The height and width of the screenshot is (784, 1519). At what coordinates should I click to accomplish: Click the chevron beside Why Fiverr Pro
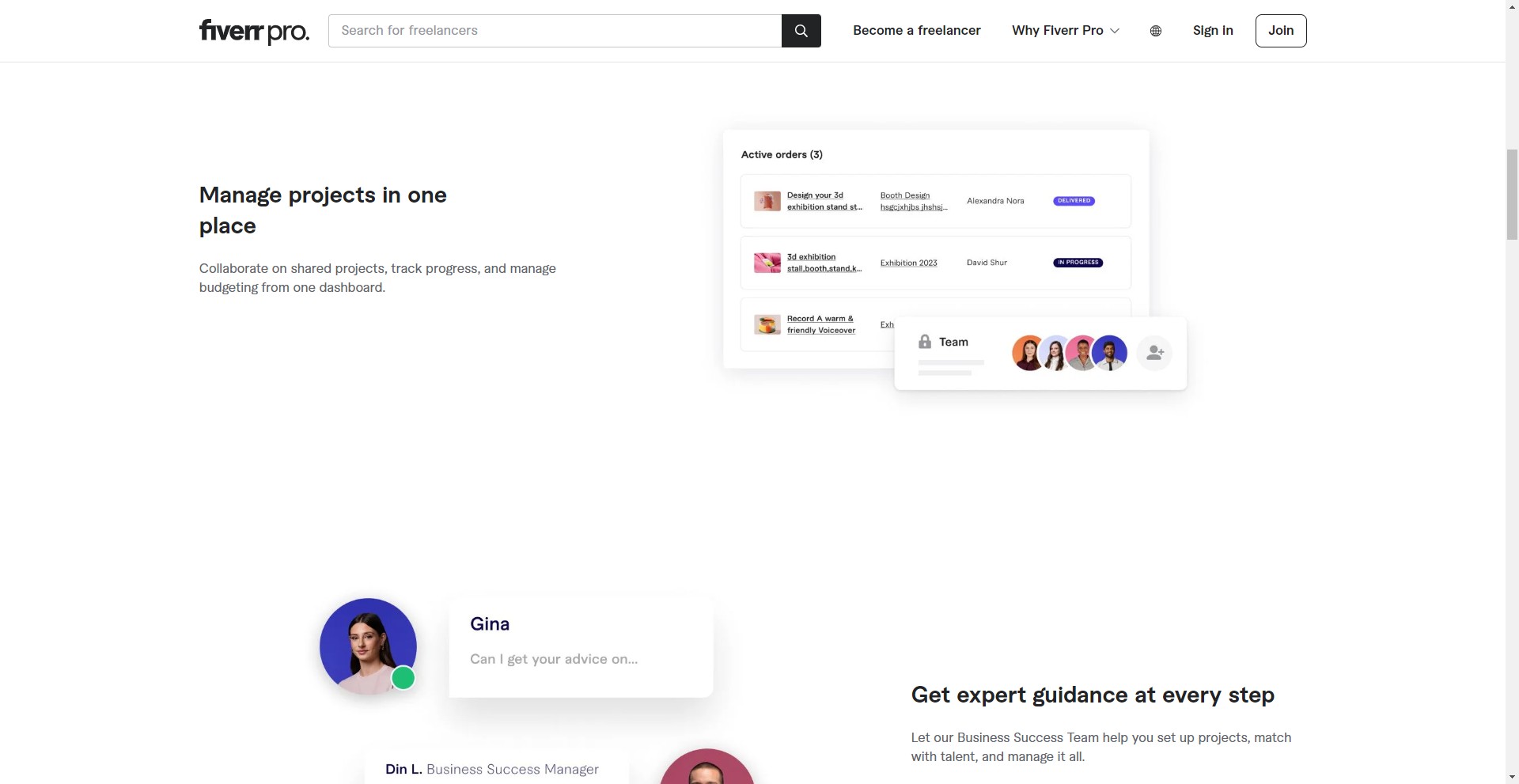[1115, 31]
